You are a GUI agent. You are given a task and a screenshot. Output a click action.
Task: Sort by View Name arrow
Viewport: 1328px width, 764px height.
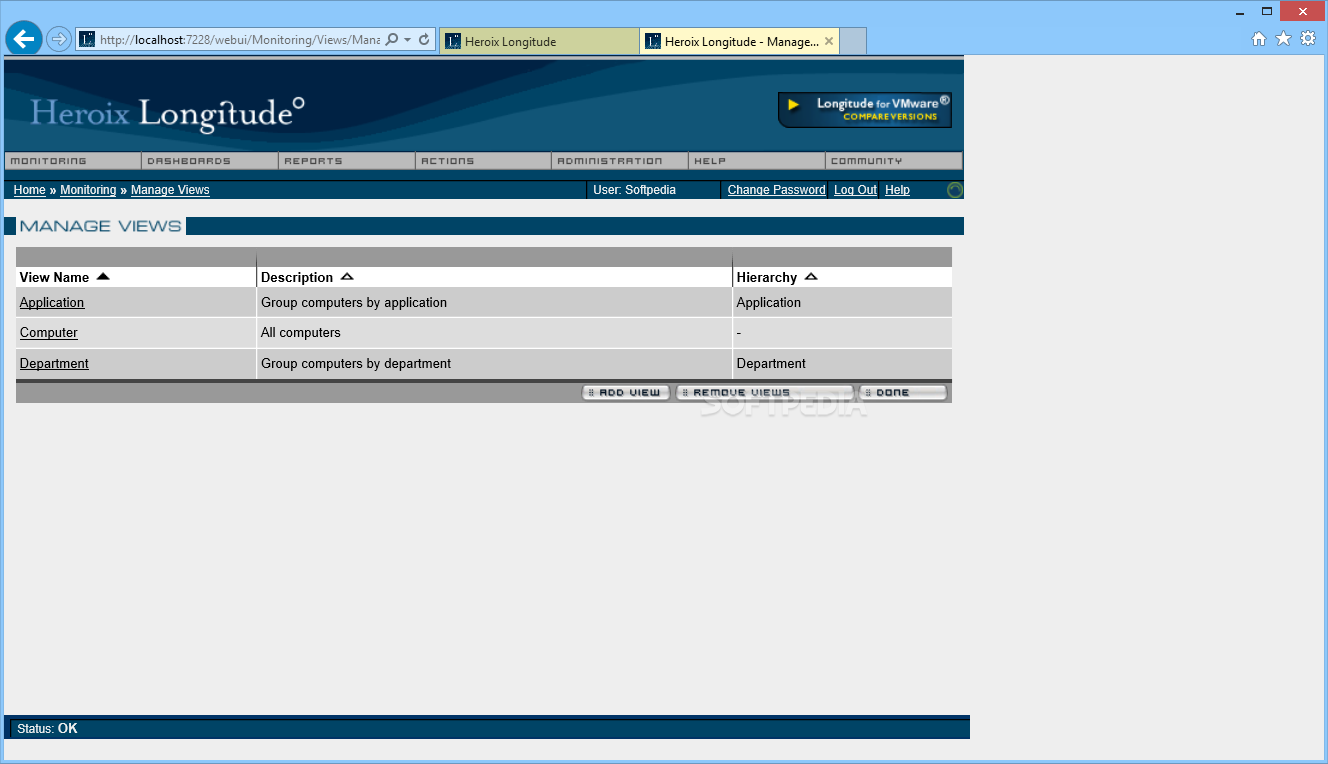(103, 277)
